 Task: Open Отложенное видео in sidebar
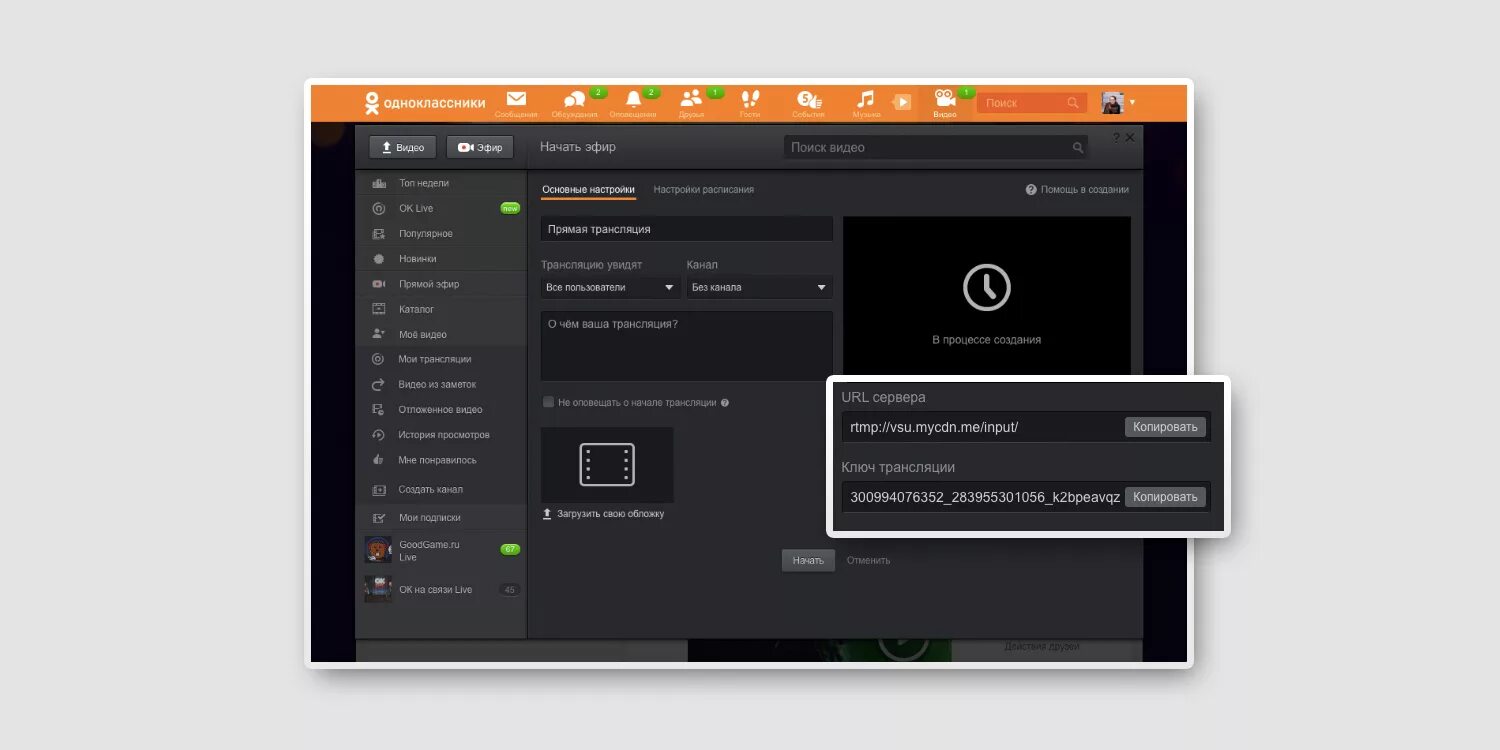coord(441,409)
